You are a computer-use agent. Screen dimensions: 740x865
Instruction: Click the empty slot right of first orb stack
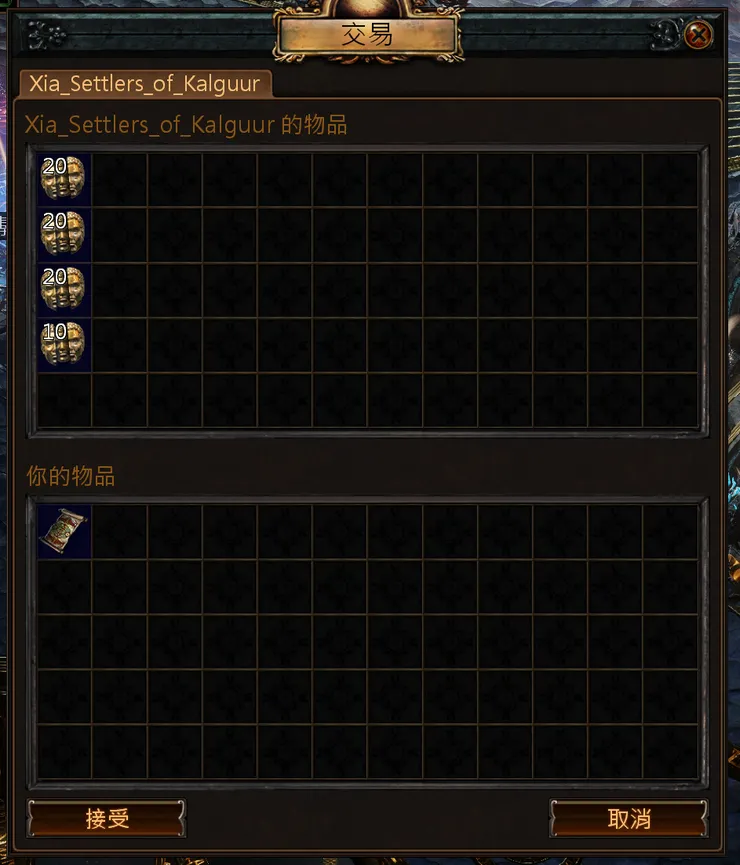click(119, 179)
